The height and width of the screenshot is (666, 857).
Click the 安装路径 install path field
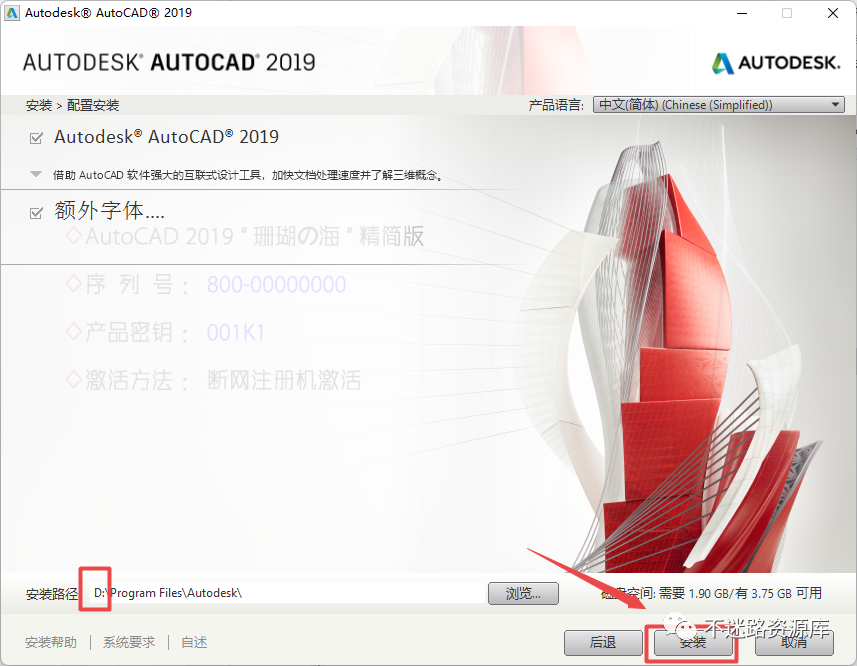[x=287, y=593]
